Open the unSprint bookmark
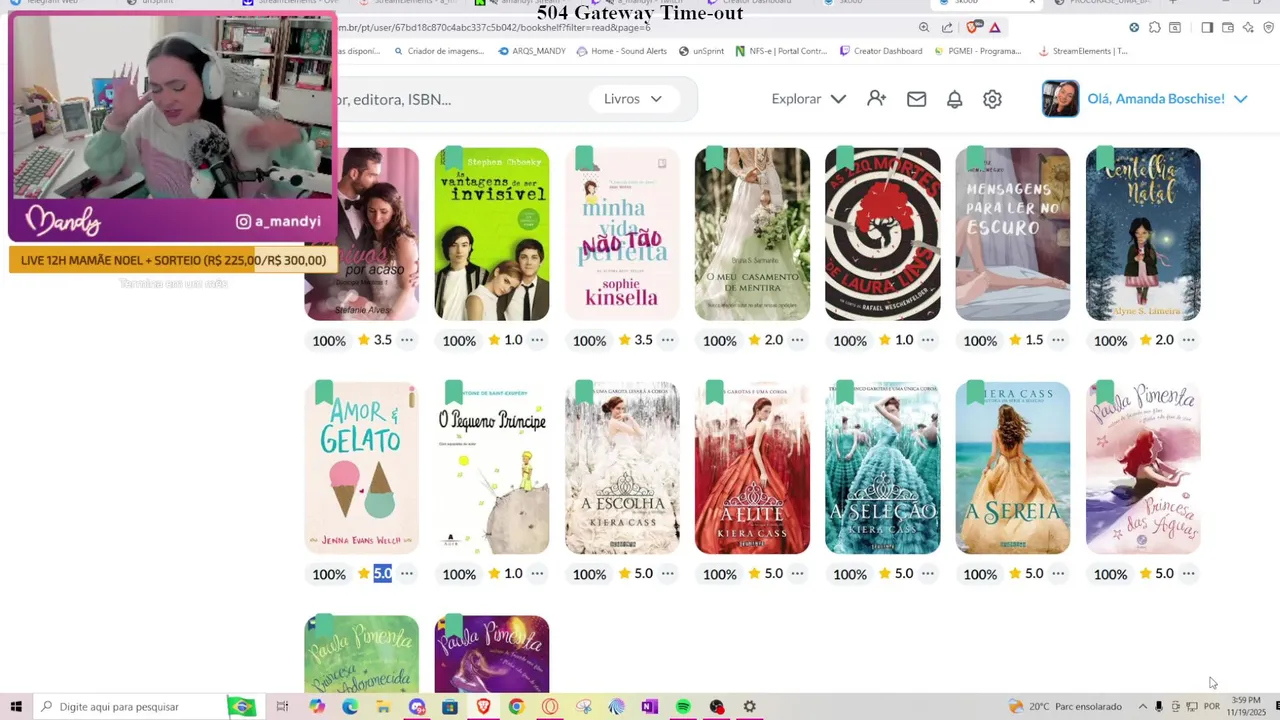 coord(701,51)
